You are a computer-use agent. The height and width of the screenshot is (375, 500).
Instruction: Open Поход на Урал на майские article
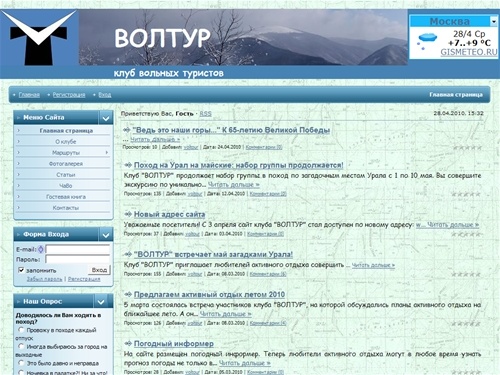pyautogui.click(x=239, y=165)
